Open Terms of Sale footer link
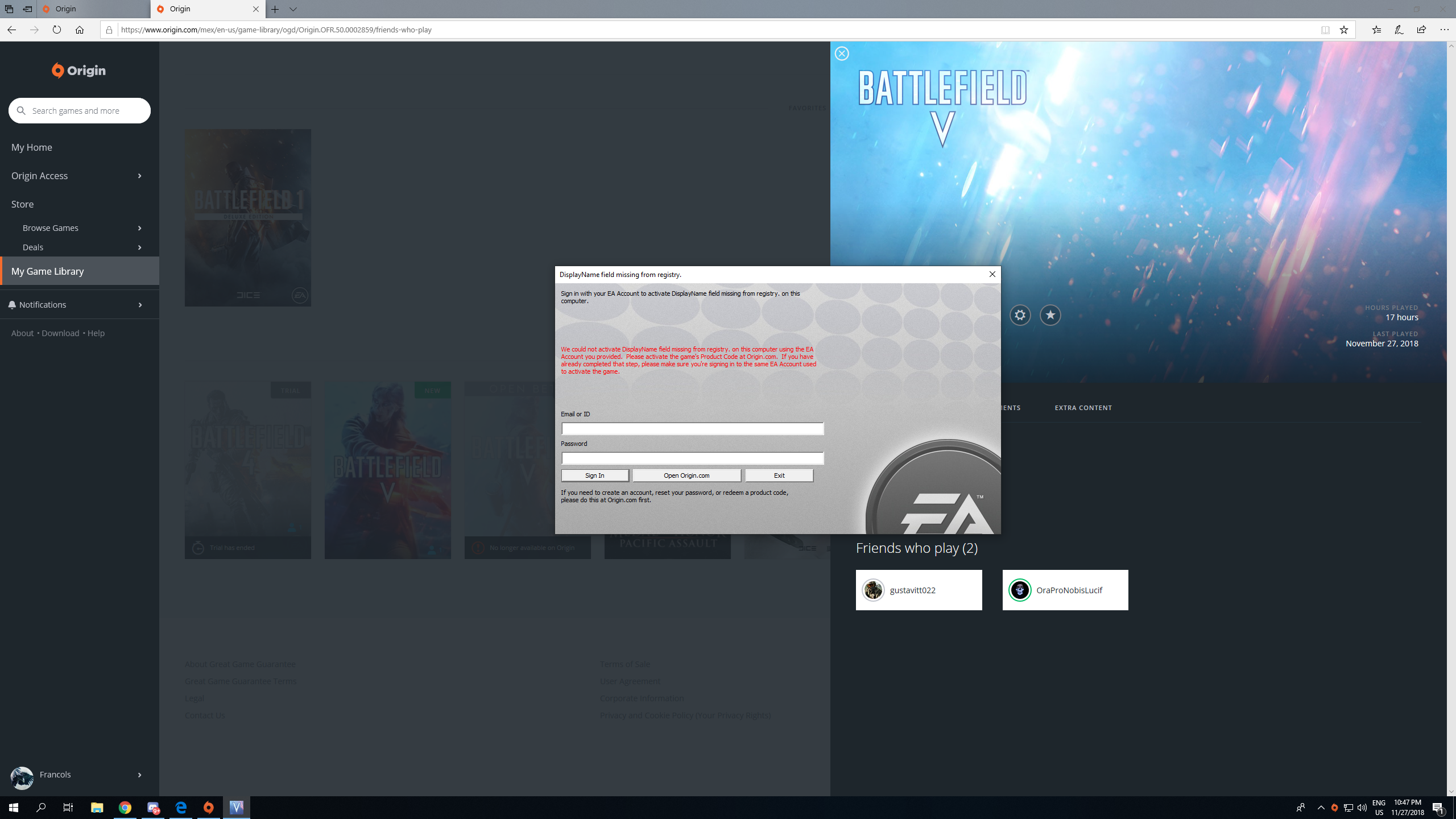Viewport: 1456px width, 819px height. [624, 664]
